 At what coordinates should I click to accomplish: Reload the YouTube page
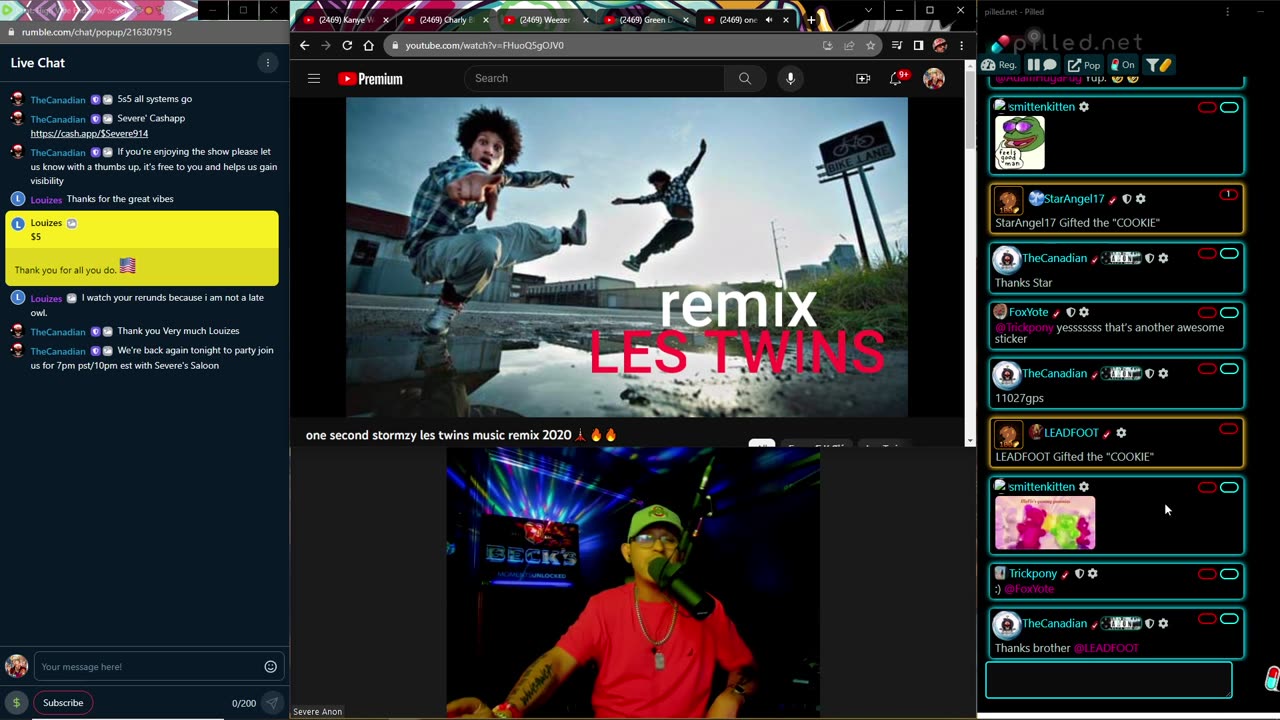pos(347,45)
